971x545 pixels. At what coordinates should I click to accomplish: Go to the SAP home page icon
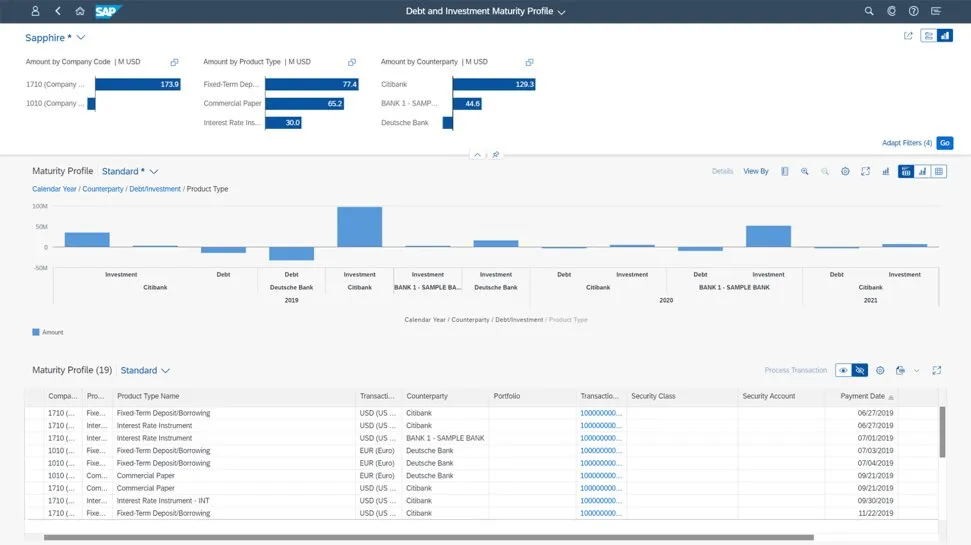pos(80,11)
